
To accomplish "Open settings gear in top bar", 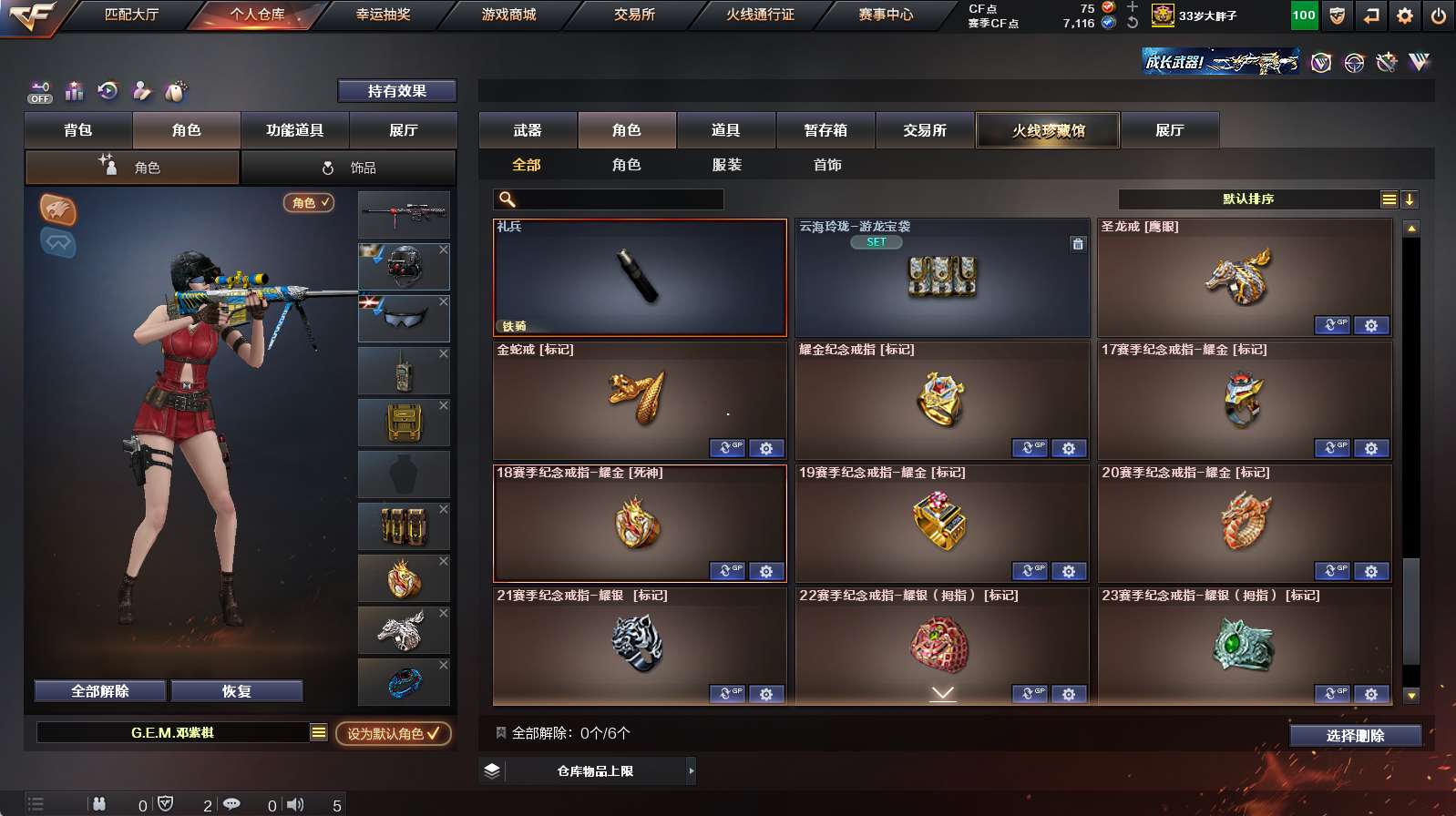I will [1405, 15].
